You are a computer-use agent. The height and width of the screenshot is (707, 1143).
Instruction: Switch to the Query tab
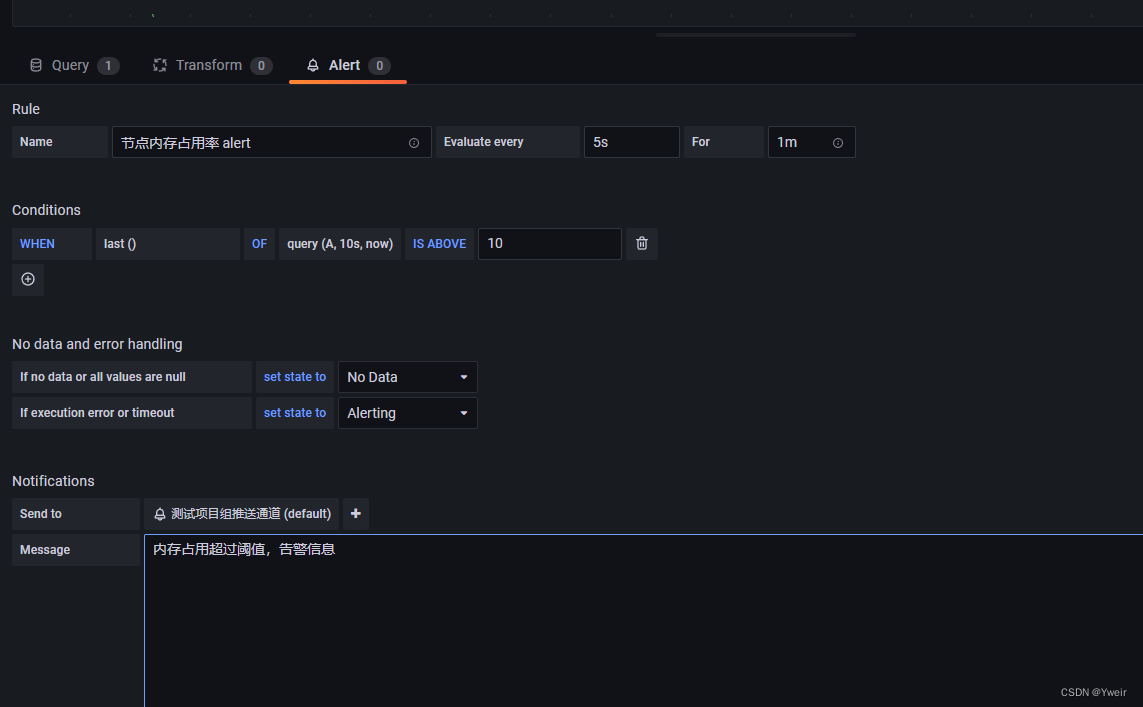(x=70, y=64)
